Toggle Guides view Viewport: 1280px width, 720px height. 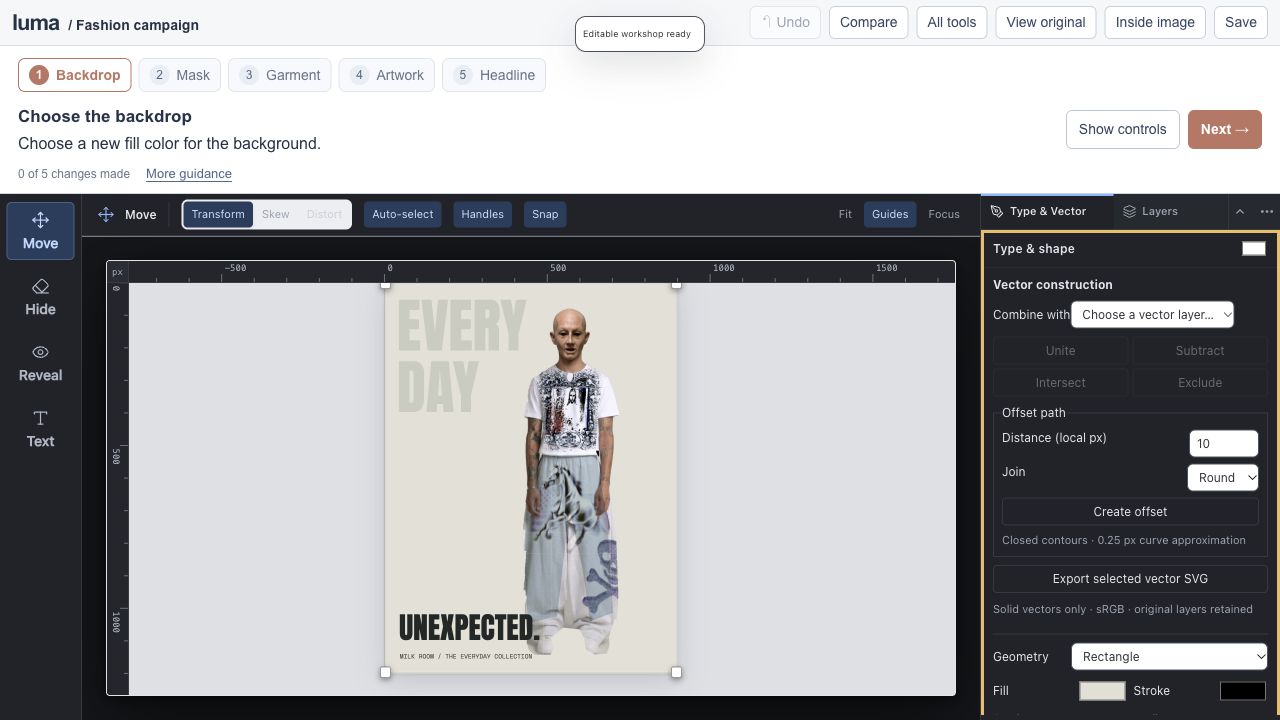[x=890, y=214]
